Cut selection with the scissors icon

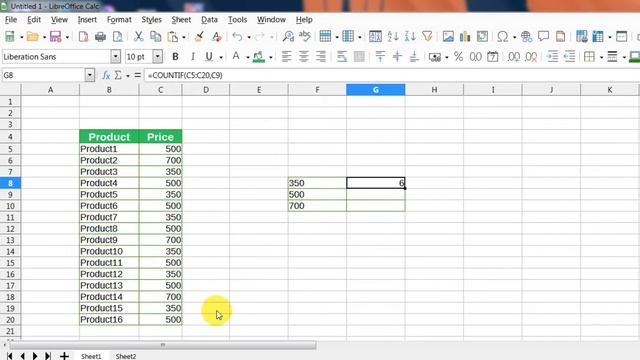click(139, 37)
